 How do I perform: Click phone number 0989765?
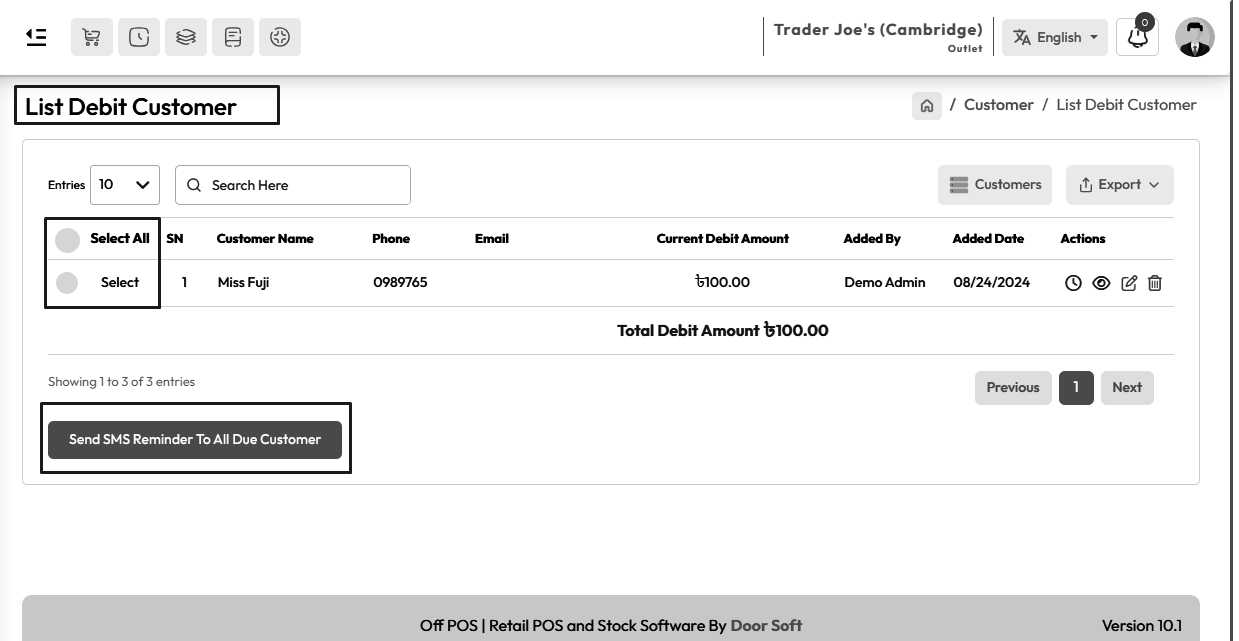coord(400,283)
